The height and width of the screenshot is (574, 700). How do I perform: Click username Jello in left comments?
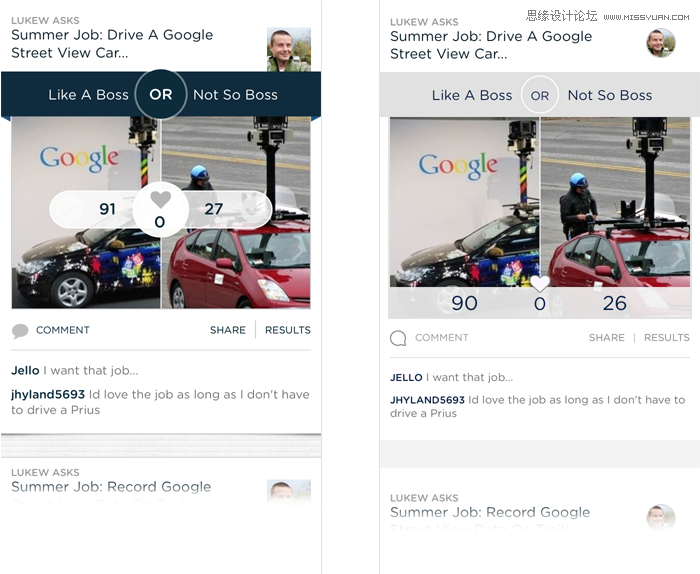click(25, 370)
